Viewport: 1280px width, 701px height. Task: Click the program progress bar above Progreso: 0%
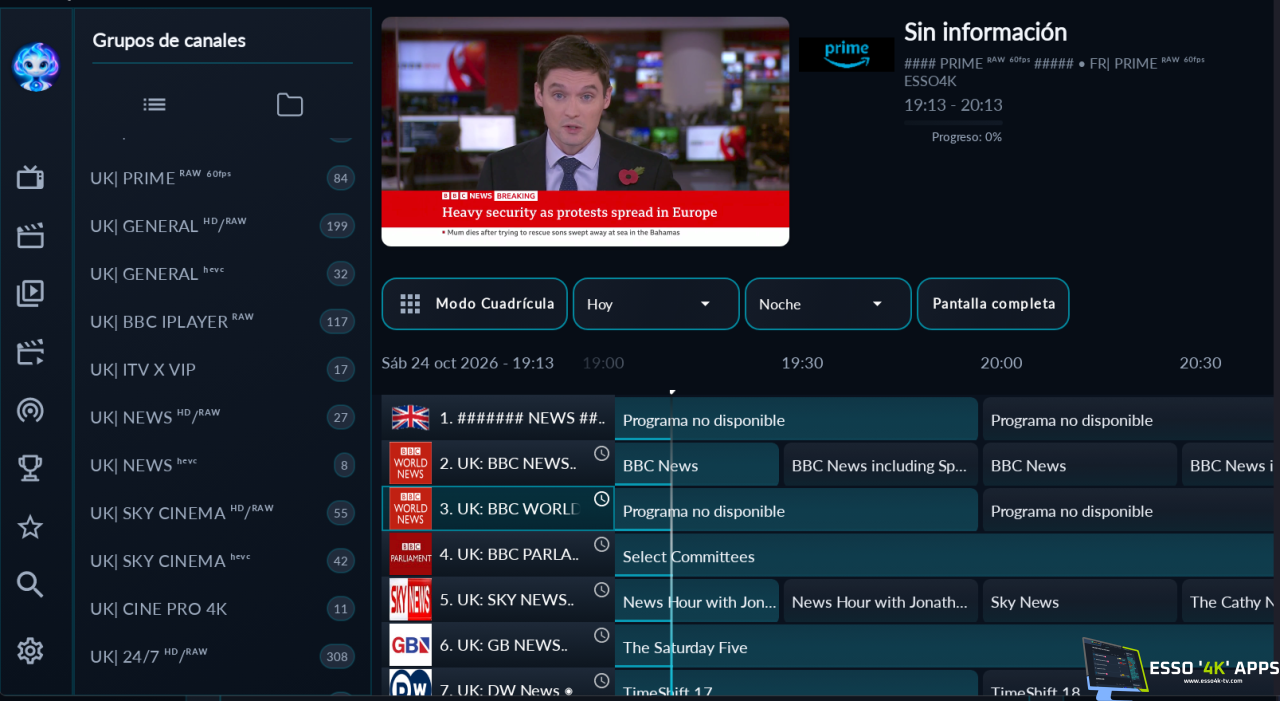(953, 123)
